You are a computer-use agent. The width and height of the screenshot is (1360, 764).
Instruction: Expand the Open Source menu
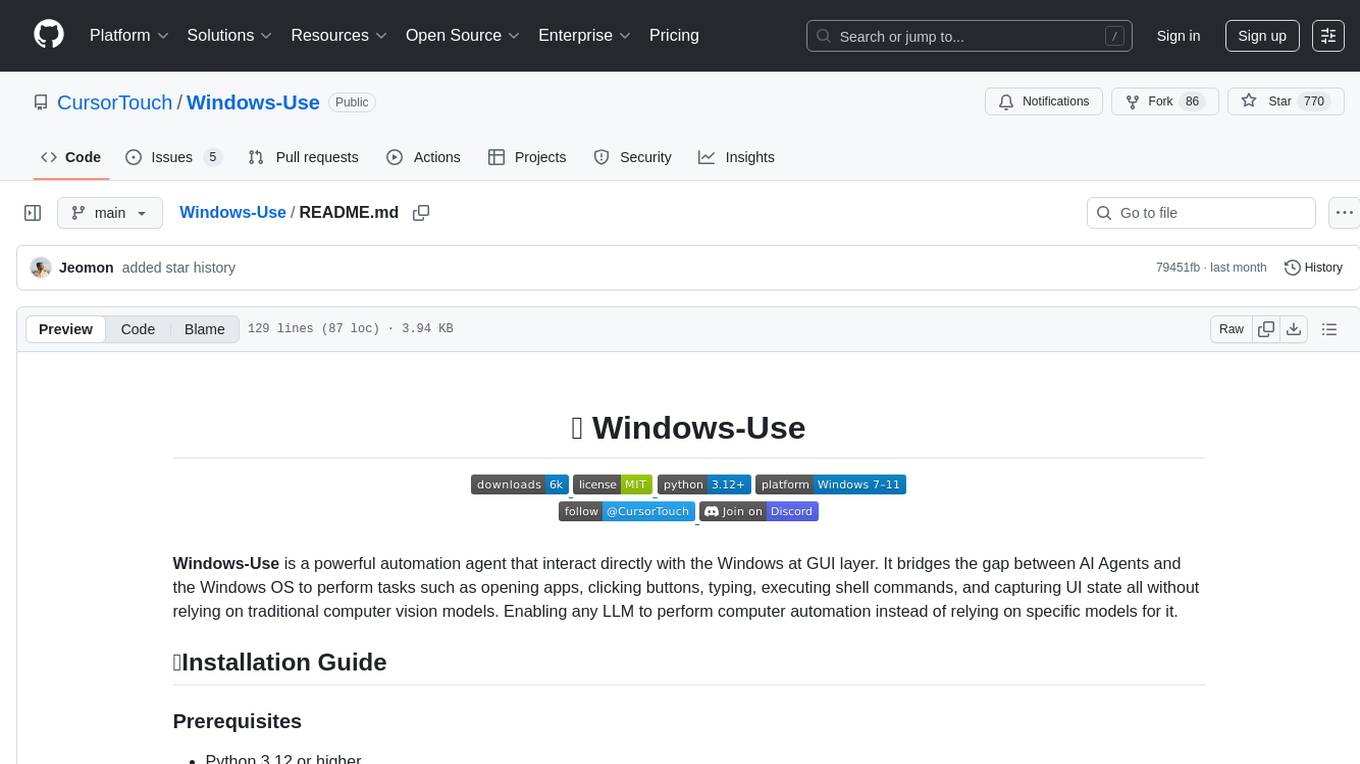462,35
